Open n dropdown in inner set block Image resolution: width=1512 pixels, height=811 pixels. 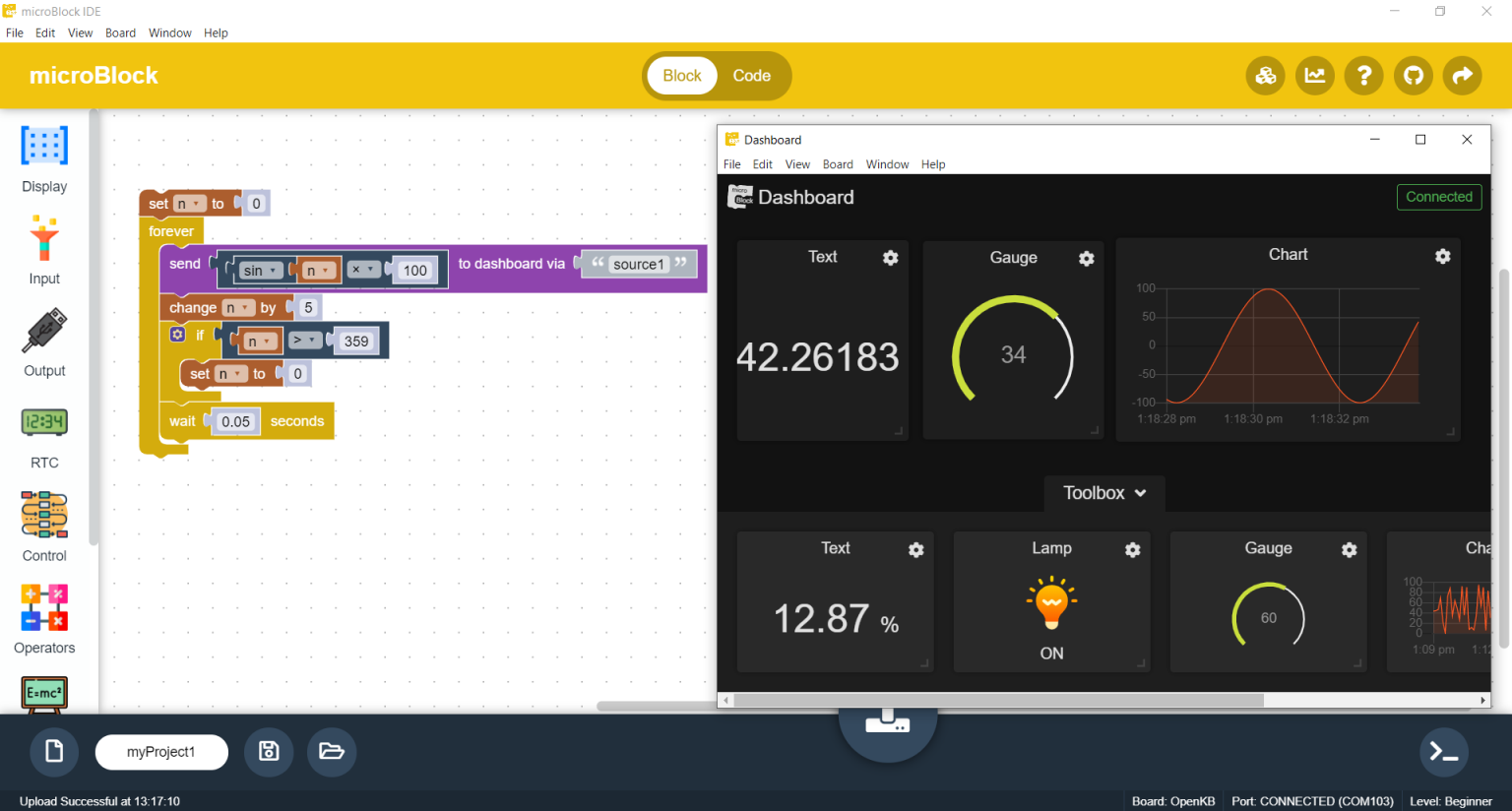(x=230, y=374)
